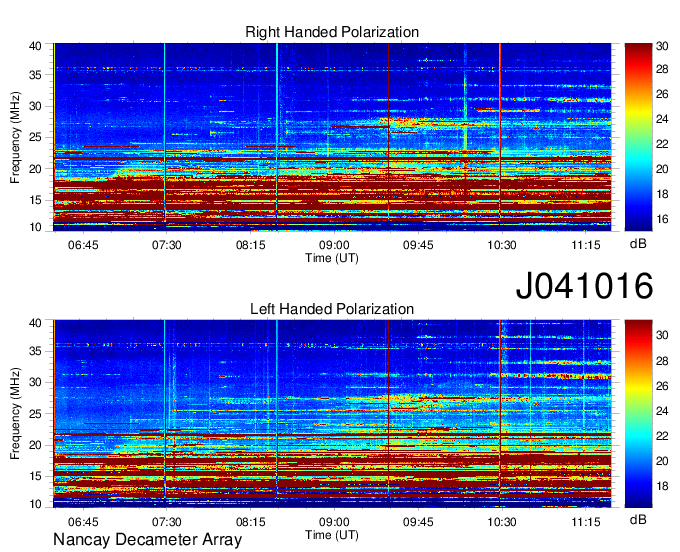Click the 'Frequency (MHz)' label of top plot
Screen dimensions: 680x552
15,137
